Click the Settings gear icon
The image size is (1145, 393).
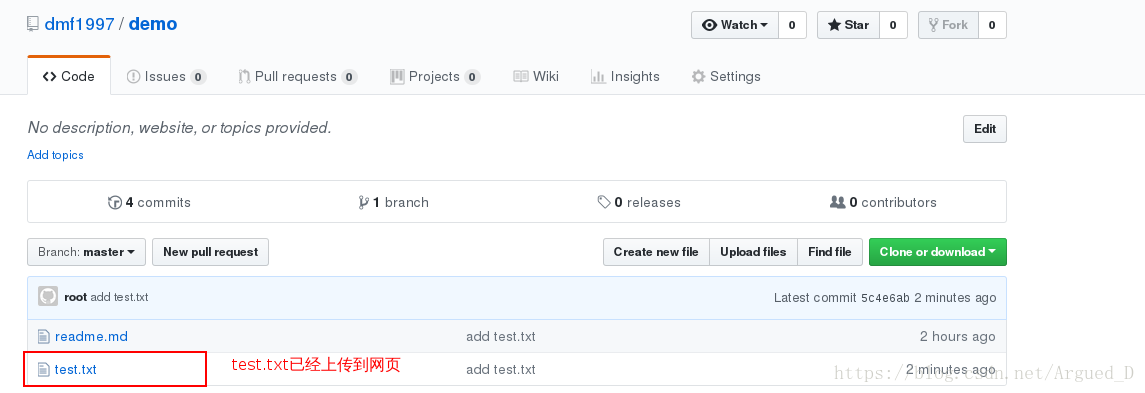[699, 77]
